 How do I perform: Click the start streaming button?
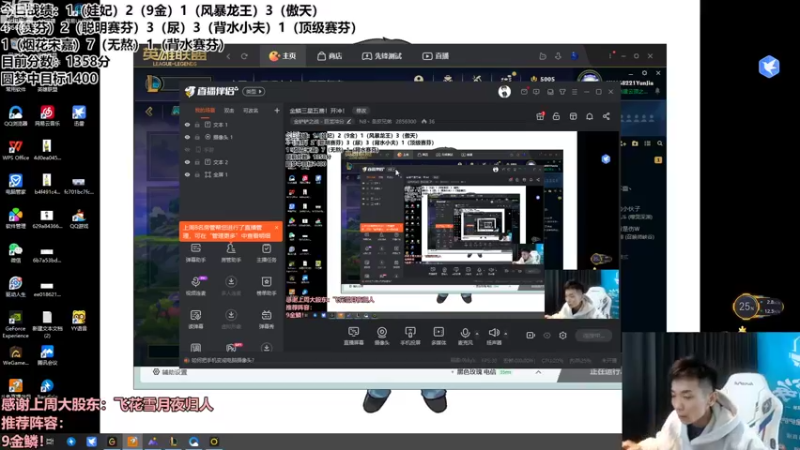(594, 335)
